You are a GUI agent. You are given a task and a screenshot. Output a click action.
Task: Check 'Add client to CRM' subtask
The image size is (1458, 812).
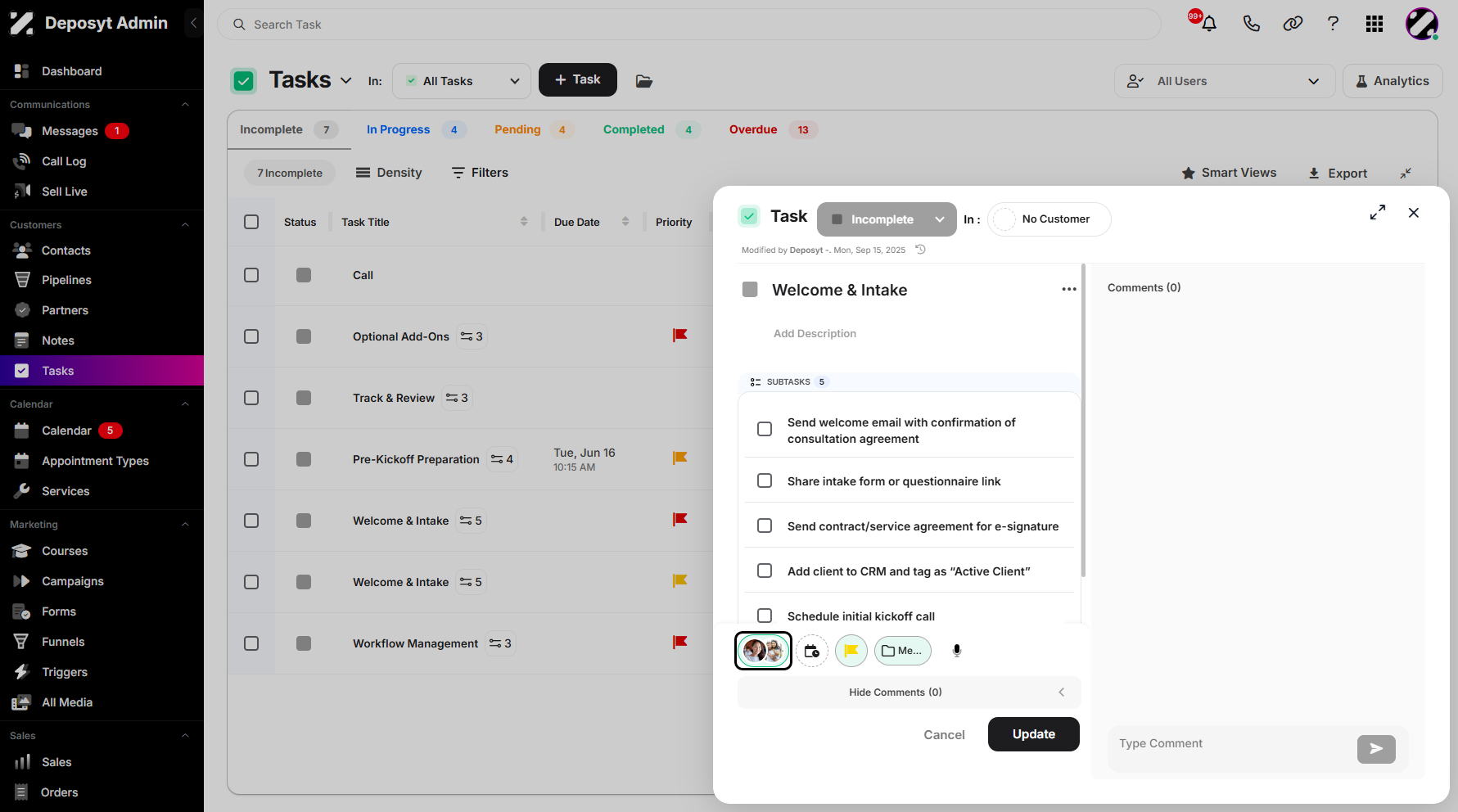pyautogui.click(x=765, y=571)
